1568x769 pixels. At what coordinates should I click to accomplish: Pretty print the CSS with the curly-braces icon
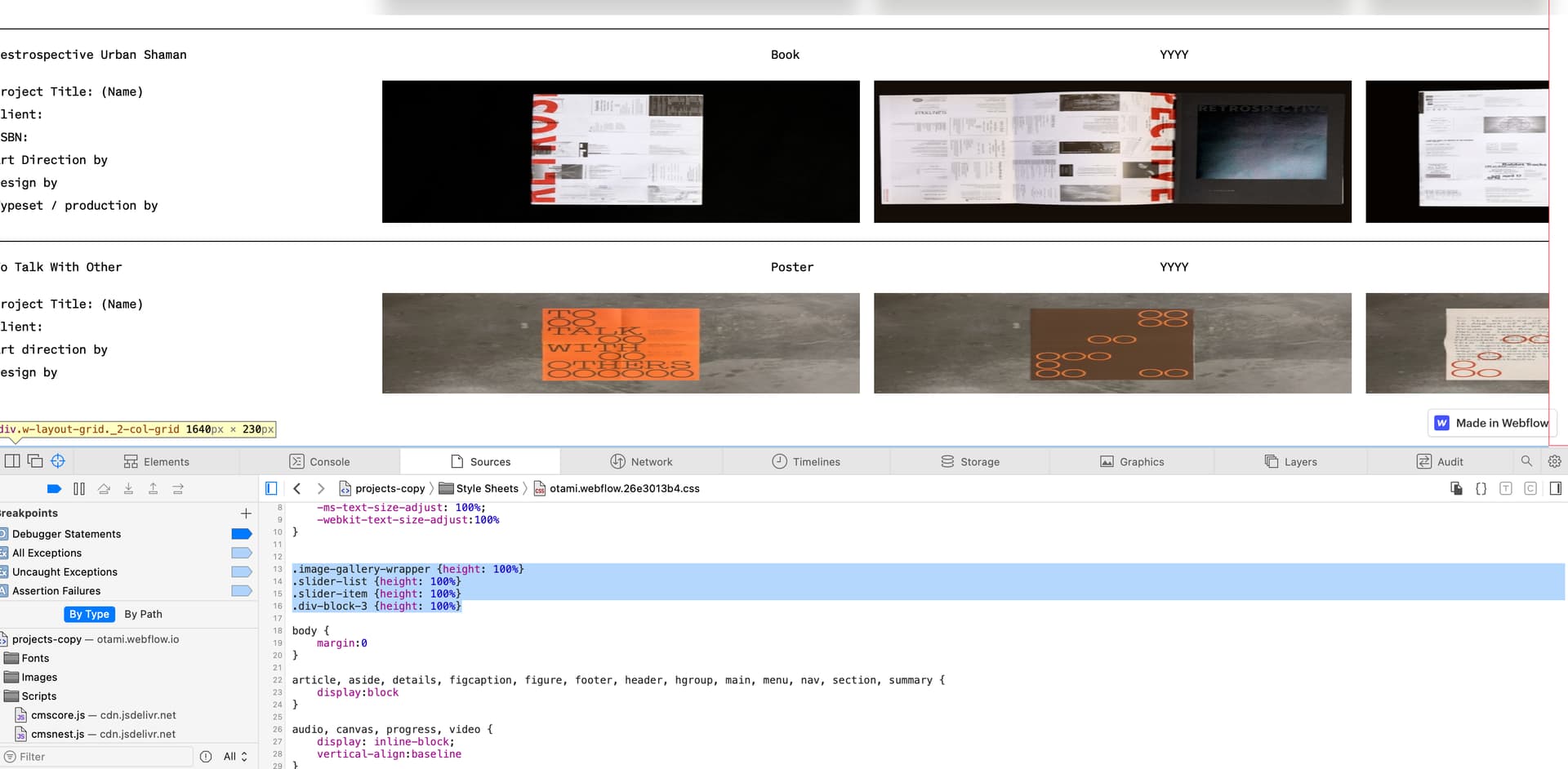point(1481,488)
